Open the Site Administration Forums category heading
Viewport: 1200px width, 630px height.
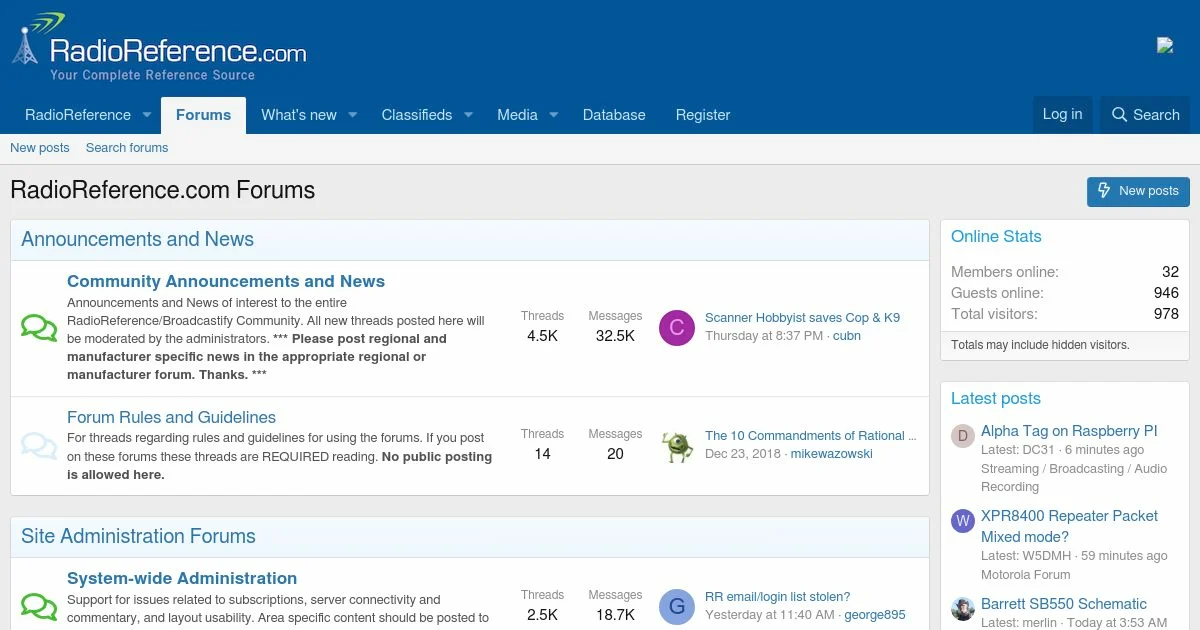138,536
